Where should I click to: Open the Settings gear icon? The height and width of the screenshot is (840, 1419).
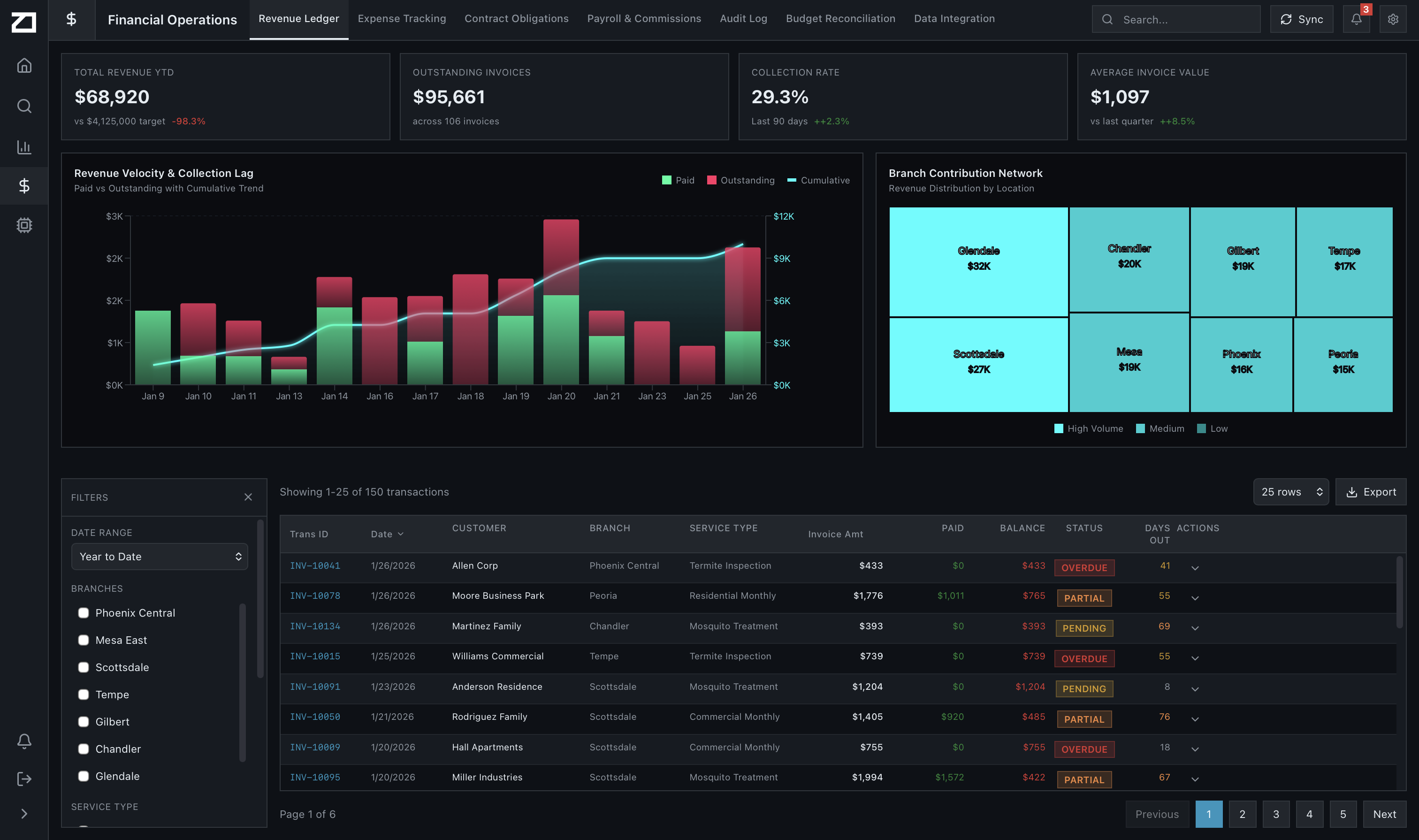[x=1392, y=19]
